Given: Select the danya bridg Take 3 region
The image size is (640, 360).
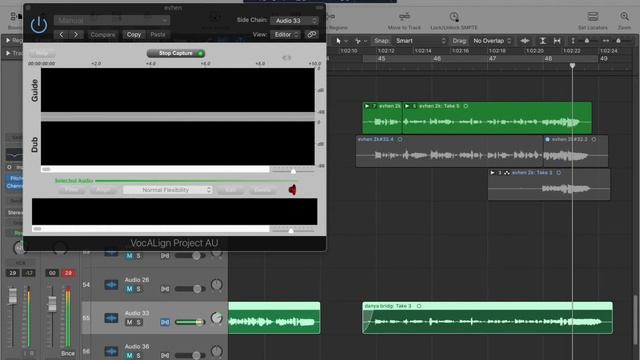Looking at the screenshot, I should pyautogui.click(x=487, y=318).
